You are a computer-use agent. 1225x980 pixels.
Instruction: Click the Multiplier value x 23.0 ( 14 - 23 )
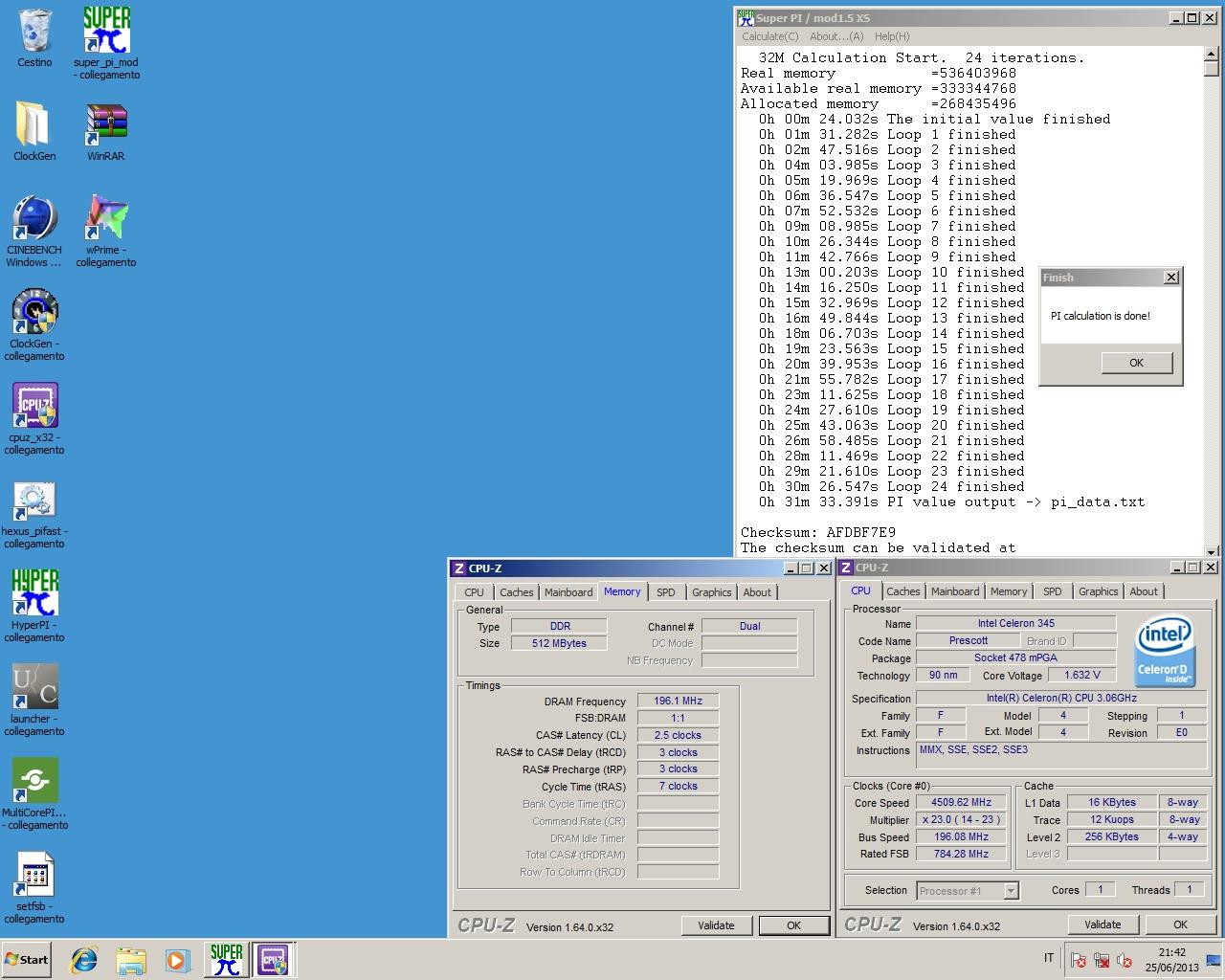point(961,820)
